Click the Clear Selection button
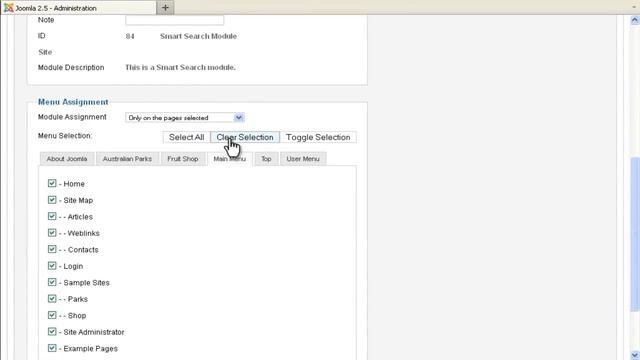 click(245, 137)
